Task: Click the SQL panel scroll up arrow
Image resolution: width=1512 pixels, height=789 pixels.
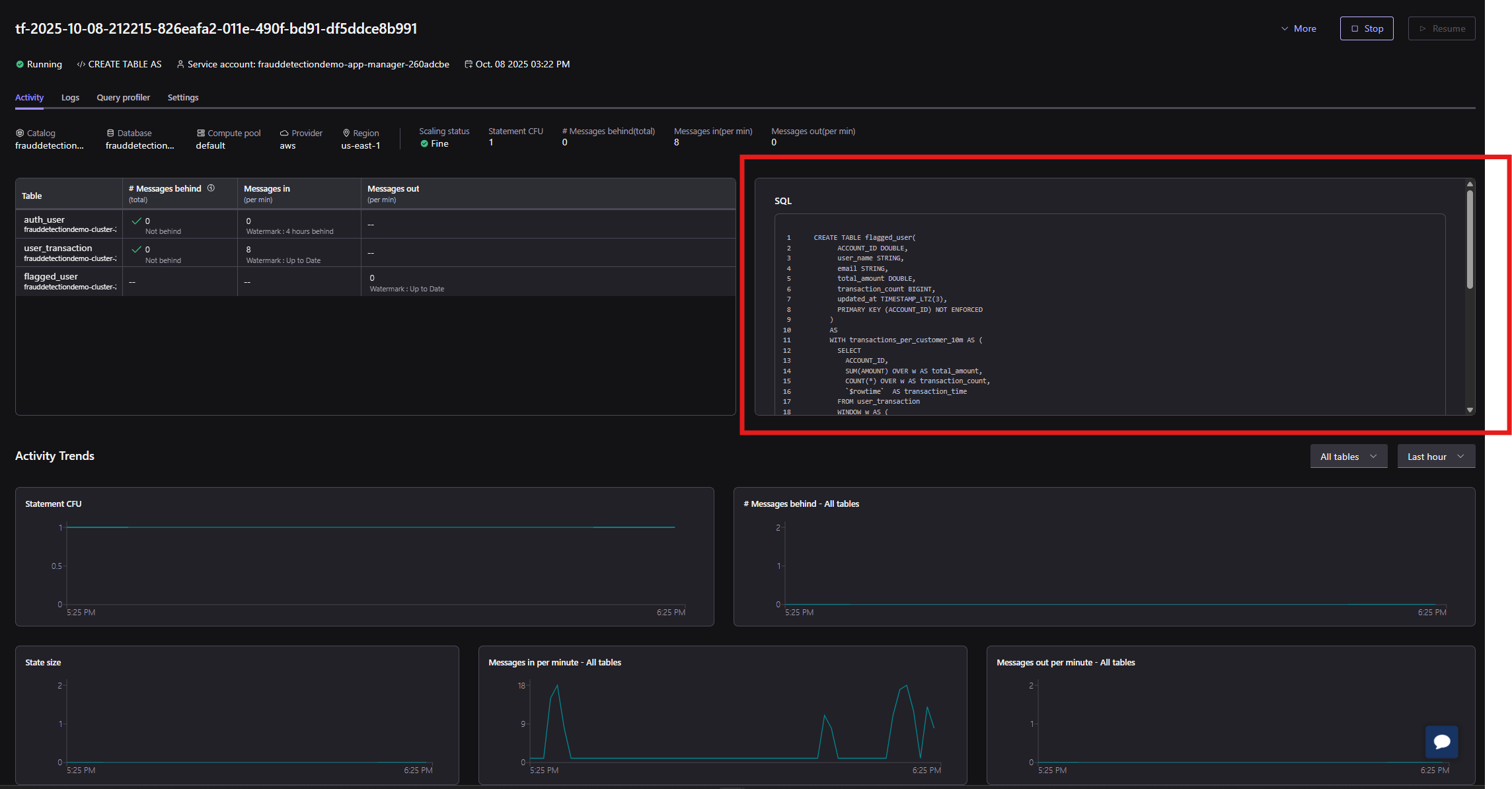Action: [x=1470, y=184]
